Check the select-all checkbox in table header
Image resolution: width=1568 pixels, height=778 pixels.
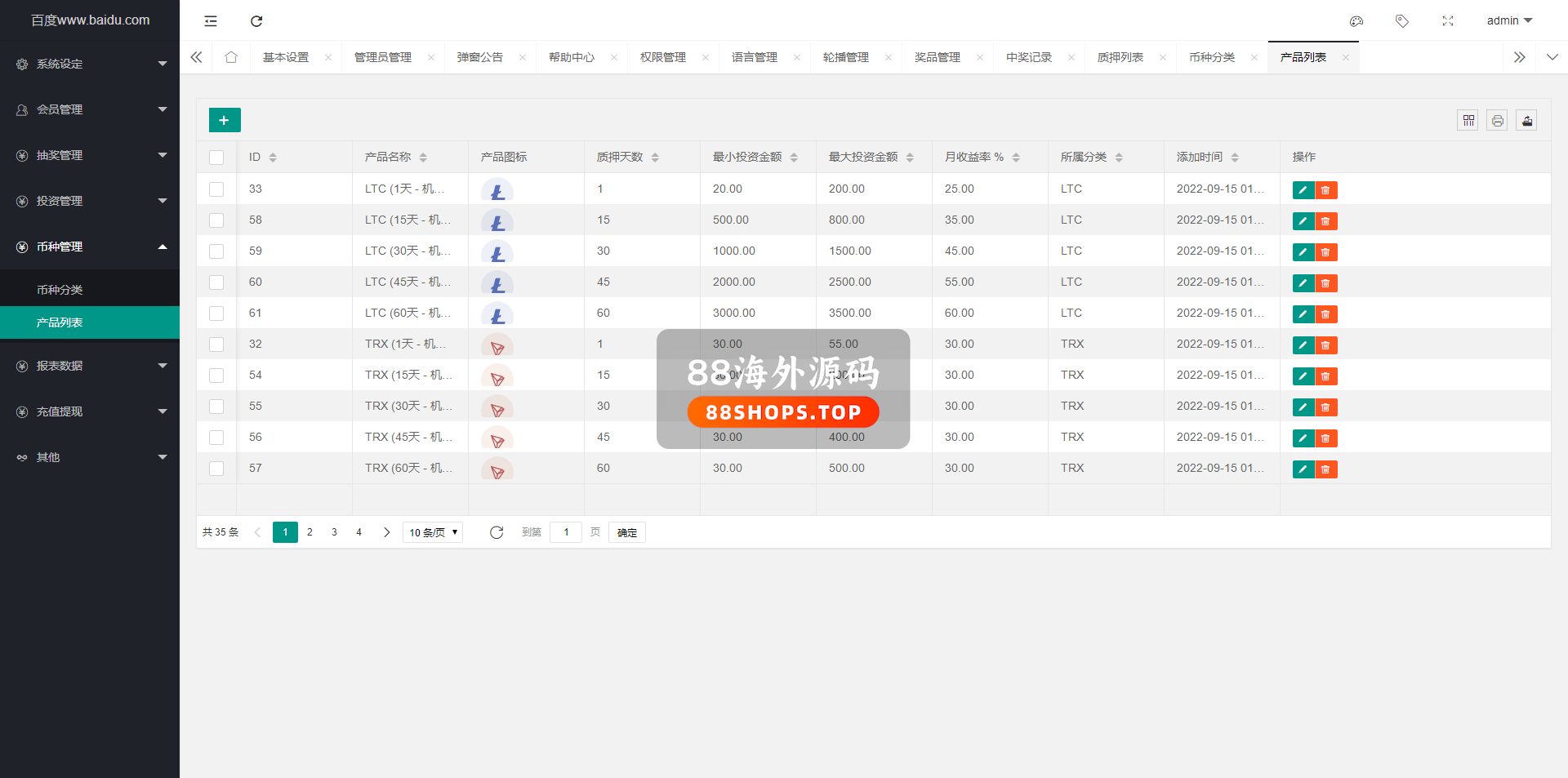click(216, 158)
